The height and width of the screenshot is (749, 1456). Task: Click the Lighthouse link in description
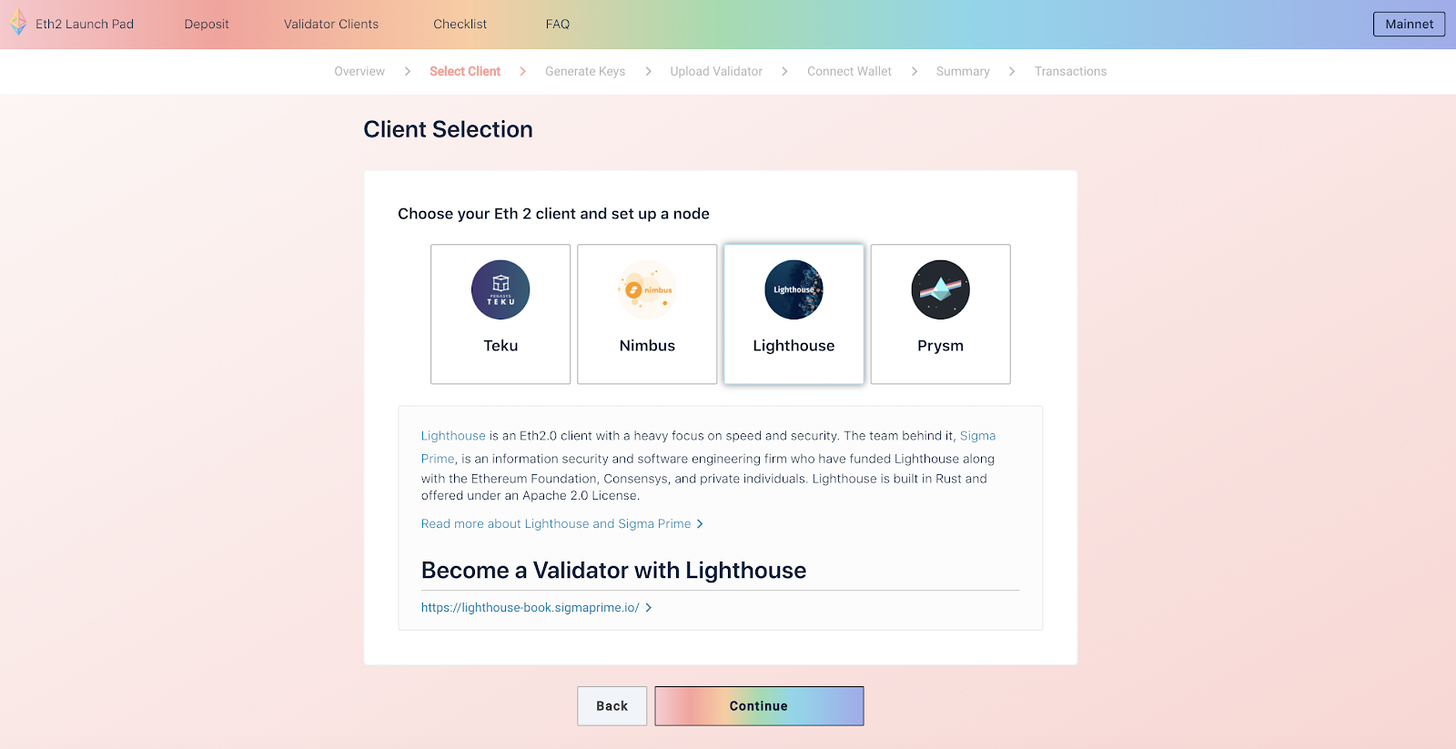[x=453, y=436]
